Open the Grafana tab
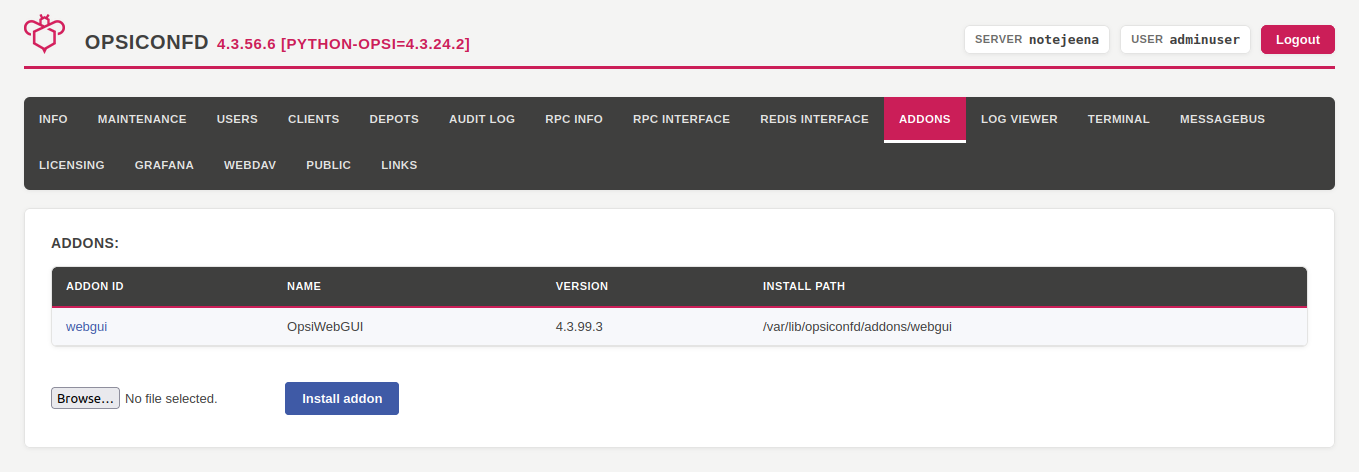 [164, 165]
